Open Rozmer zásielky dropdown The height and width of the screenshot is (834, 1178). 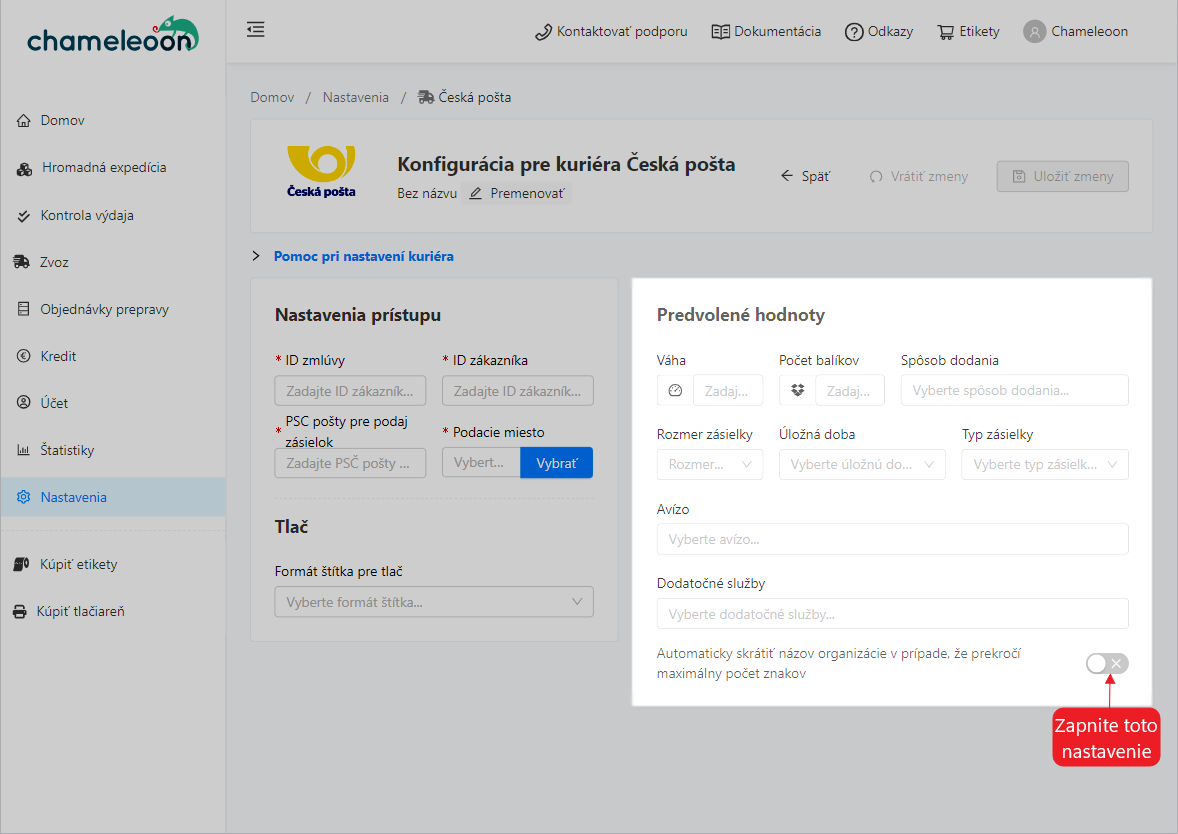coord(709,465)
